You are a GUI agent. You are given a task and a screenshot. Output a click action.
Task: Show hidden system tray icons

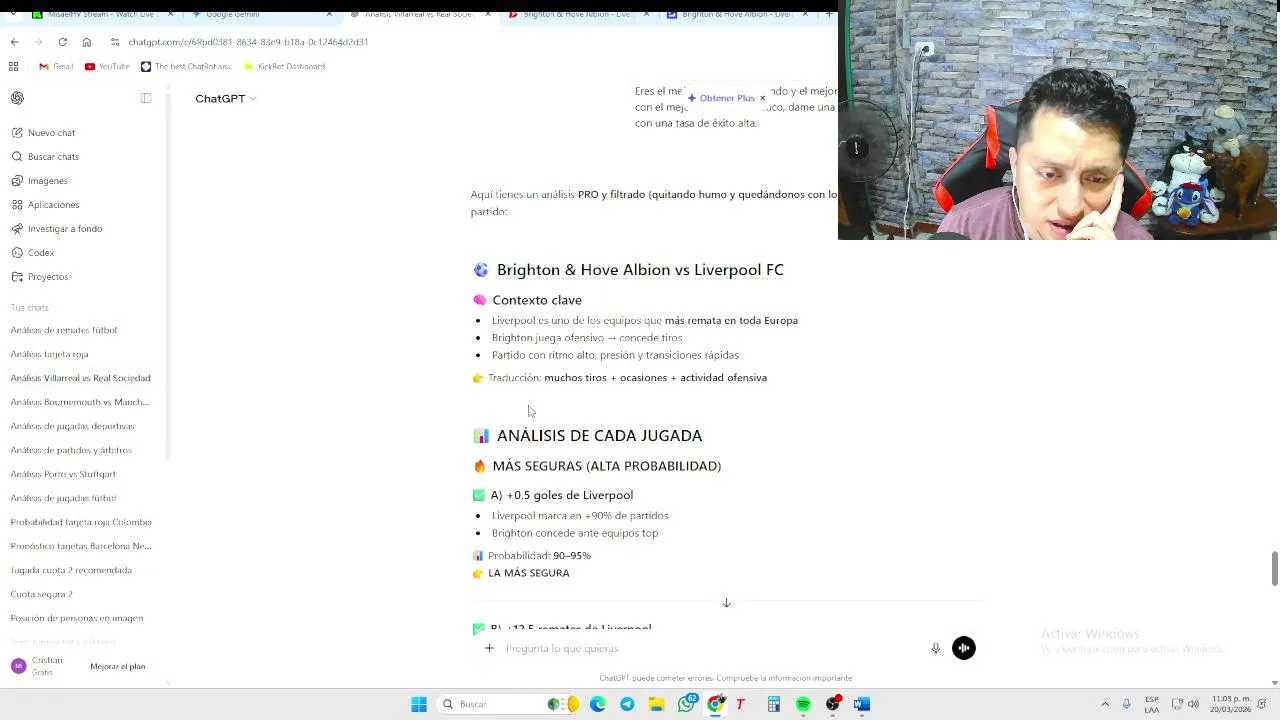click(x=1105, y=704)
